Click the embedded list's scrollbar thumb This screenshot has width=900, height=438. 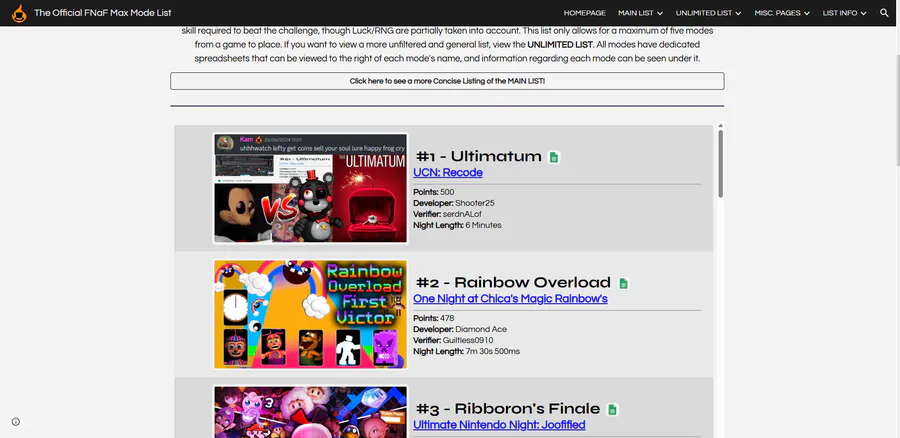[720, 164]
